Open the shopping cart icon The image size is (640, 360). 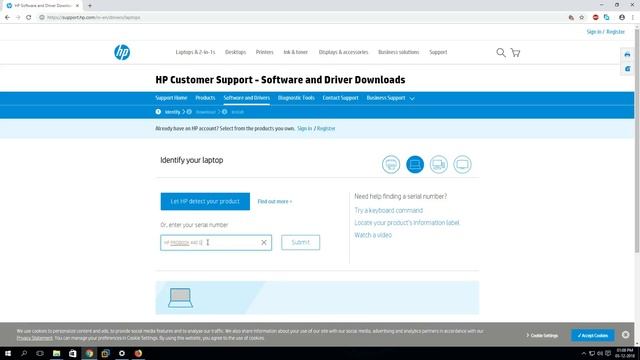click(516, 52)
